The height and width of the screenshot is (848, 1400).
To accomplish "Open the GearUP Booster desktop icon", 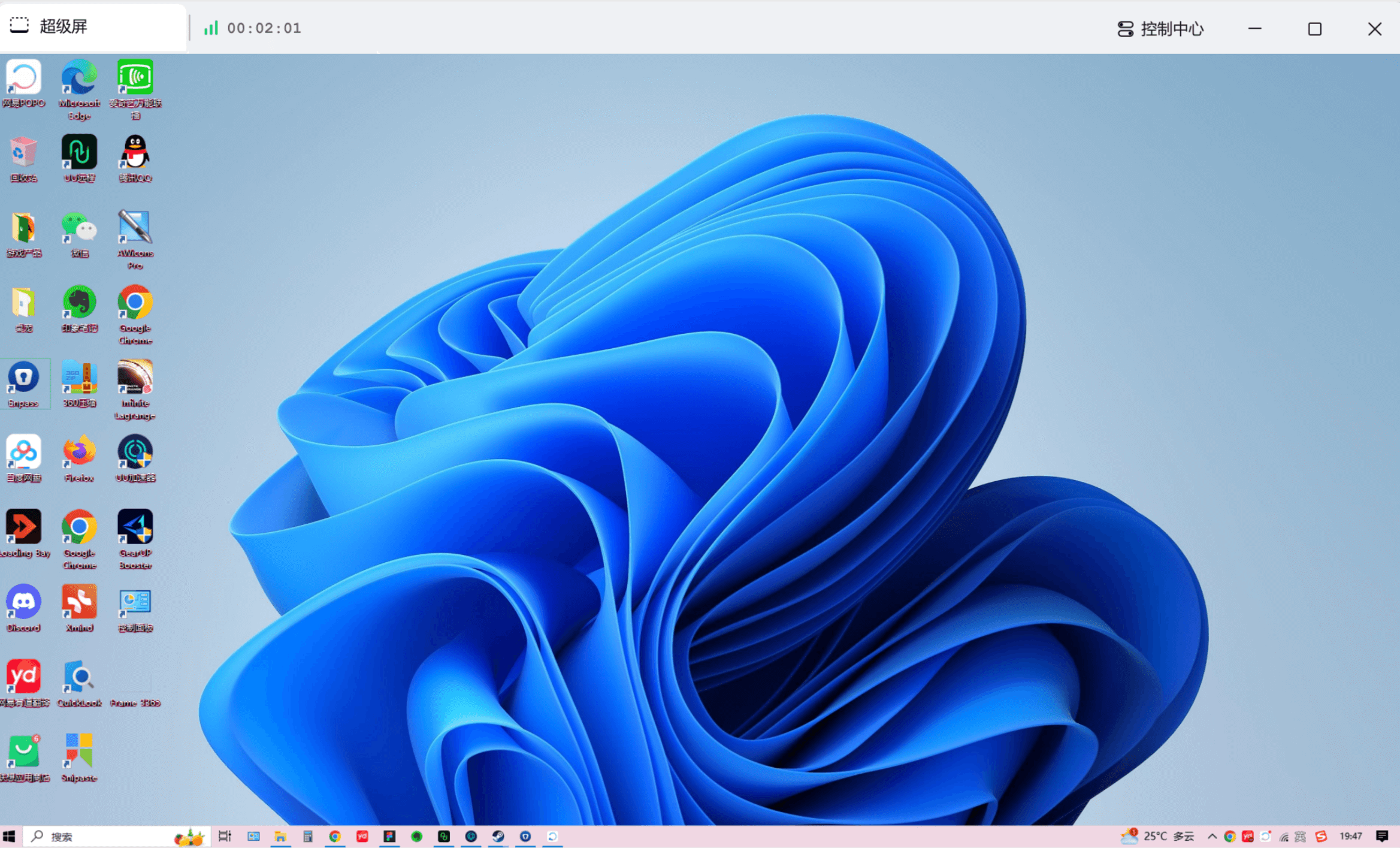I will [135, 529].
